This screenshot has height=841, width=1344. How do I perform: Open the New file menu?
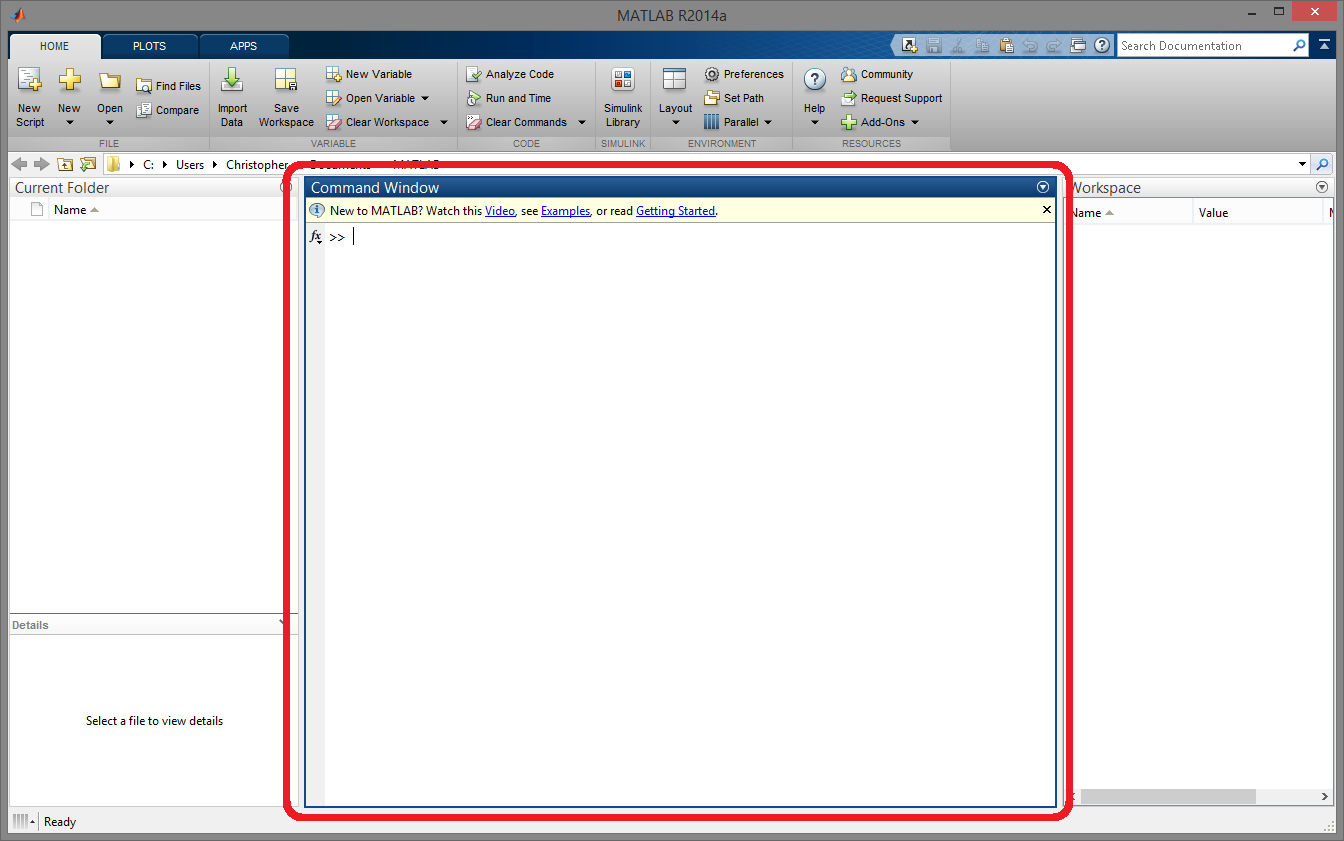pyautogui.click(x=69, y=98)
